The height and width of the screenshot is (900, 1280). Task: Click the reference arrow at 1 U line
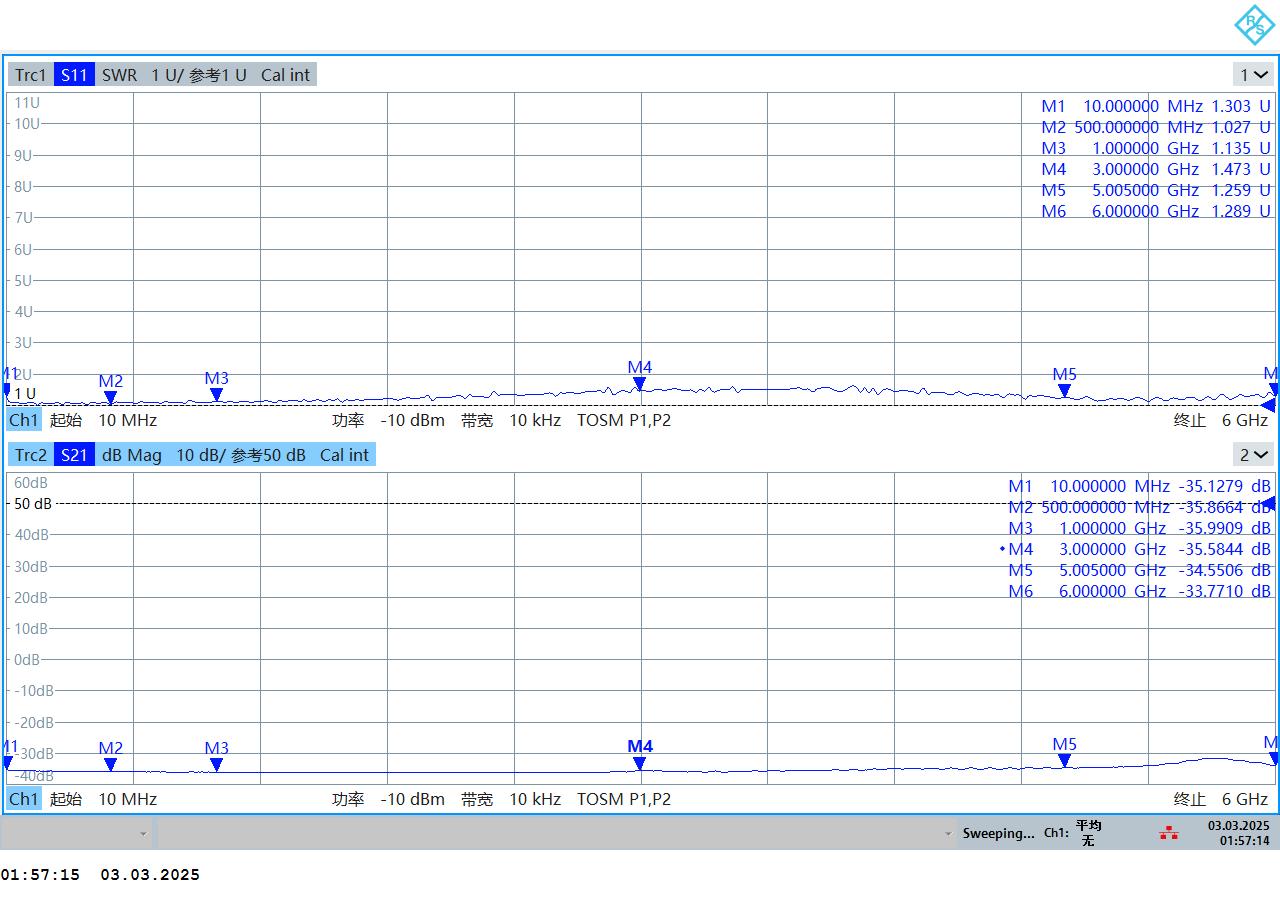click(1269, 405)
